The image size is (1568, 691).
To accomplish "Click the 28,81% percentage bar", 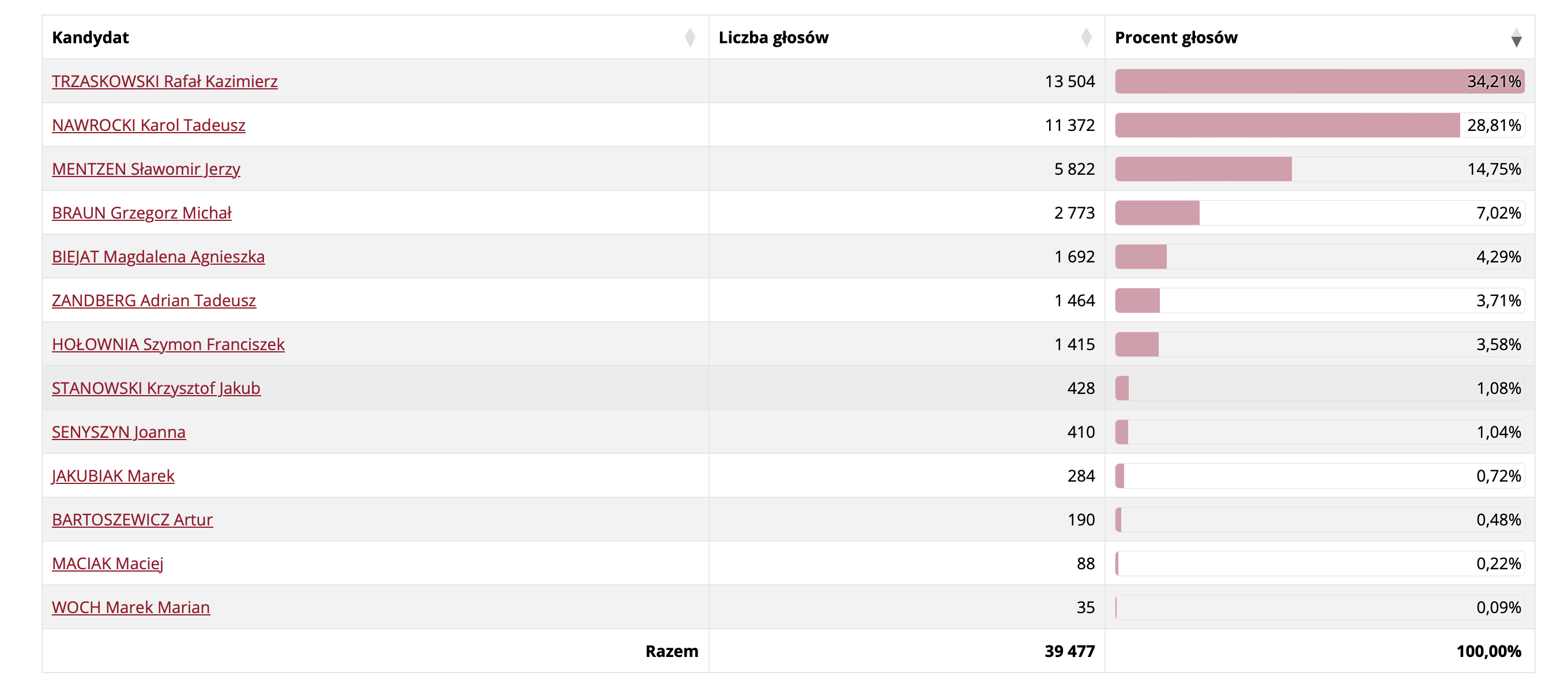I will tap(1320, 125).
